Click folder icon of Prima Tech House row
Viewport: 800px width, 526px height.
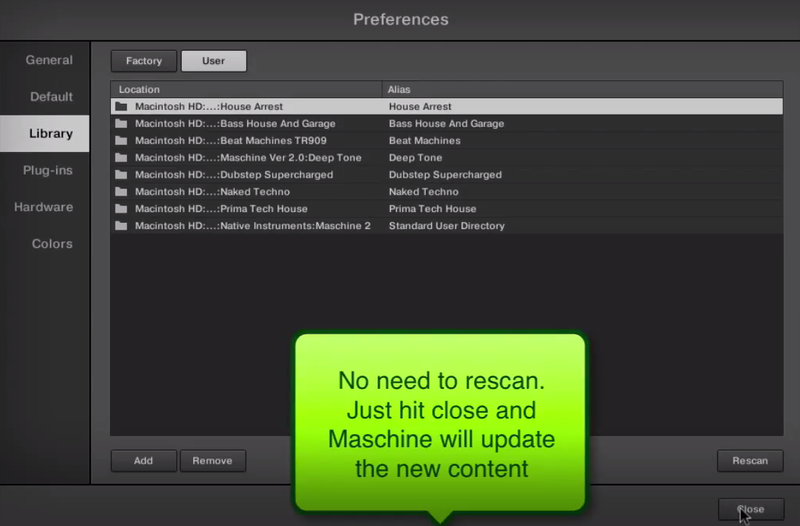[121, 209]
